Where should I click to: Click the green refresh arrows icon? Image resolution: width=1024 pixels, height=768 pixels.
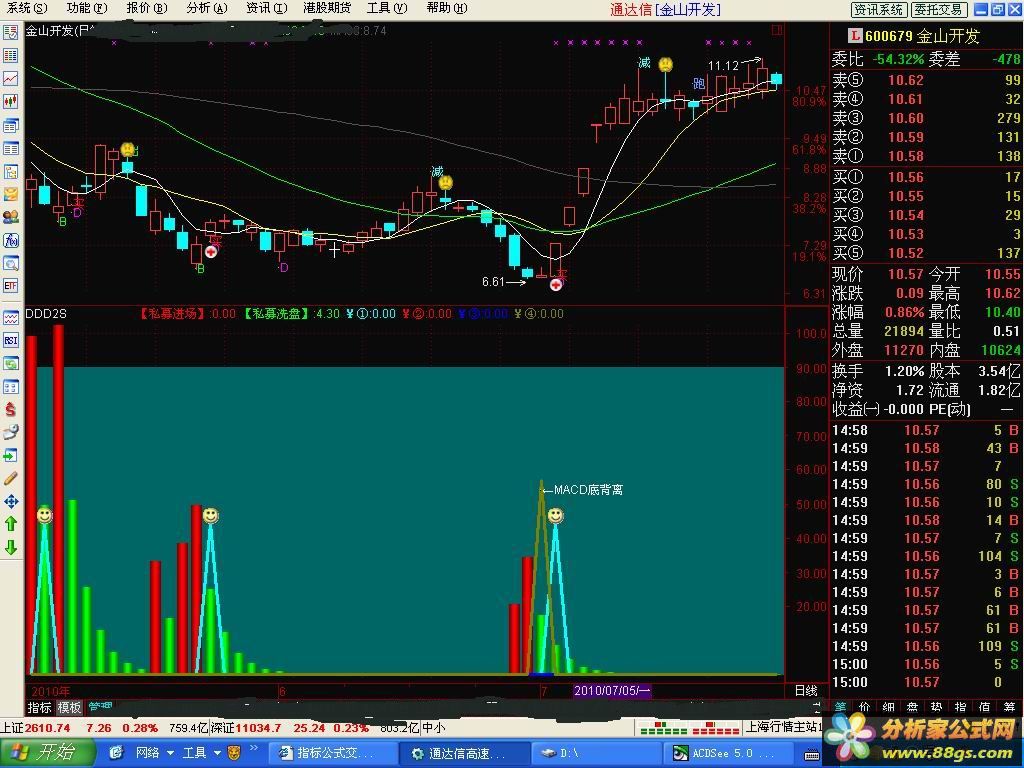[x=10, y=363]
